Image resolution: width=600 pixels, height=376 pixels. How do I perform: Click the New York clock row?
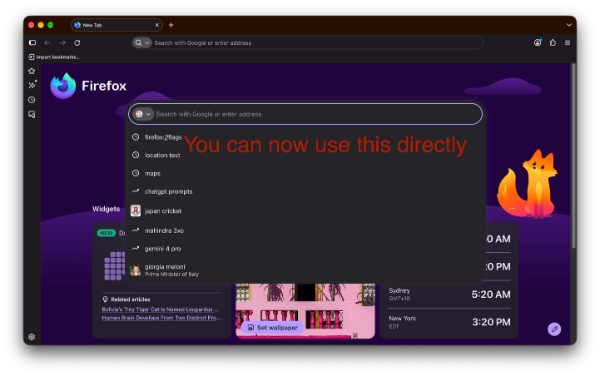449,322
